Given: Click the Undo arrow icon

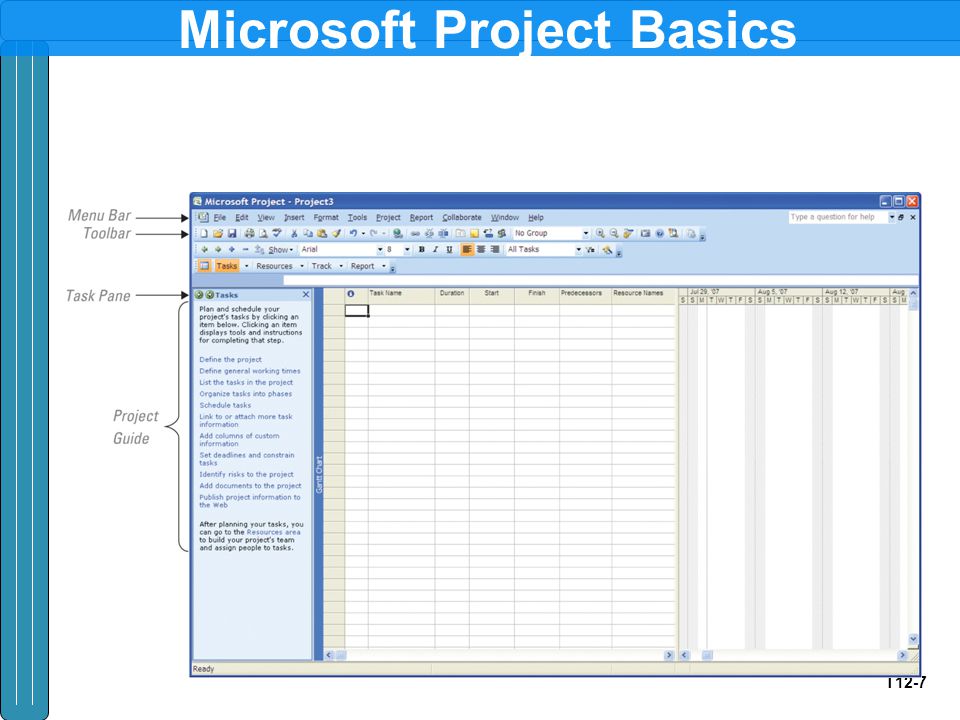Looking at the screenshot, I should [353, 233].
